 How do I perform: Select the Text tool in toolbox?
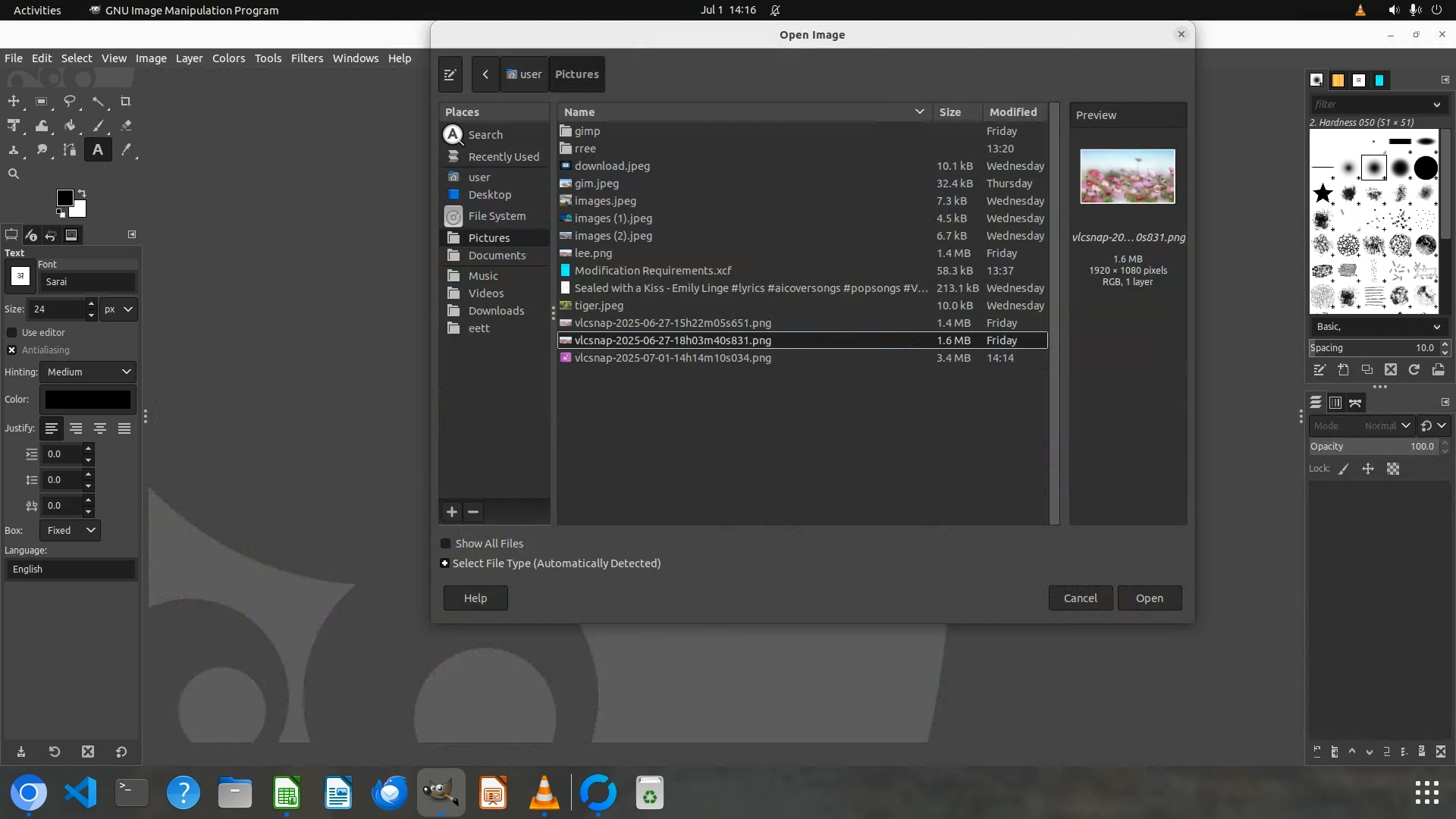click(x=98, y=150)
